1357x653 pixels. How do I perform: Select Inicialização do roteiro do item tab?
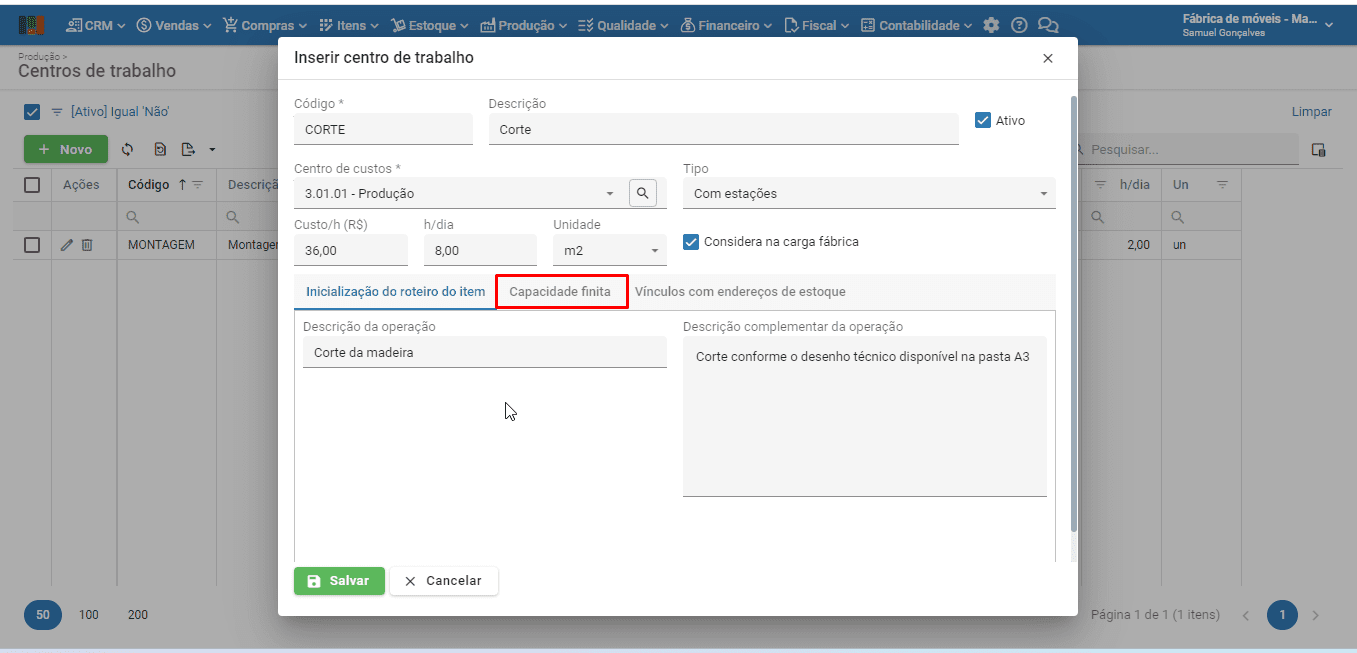(x=395, y=292)
